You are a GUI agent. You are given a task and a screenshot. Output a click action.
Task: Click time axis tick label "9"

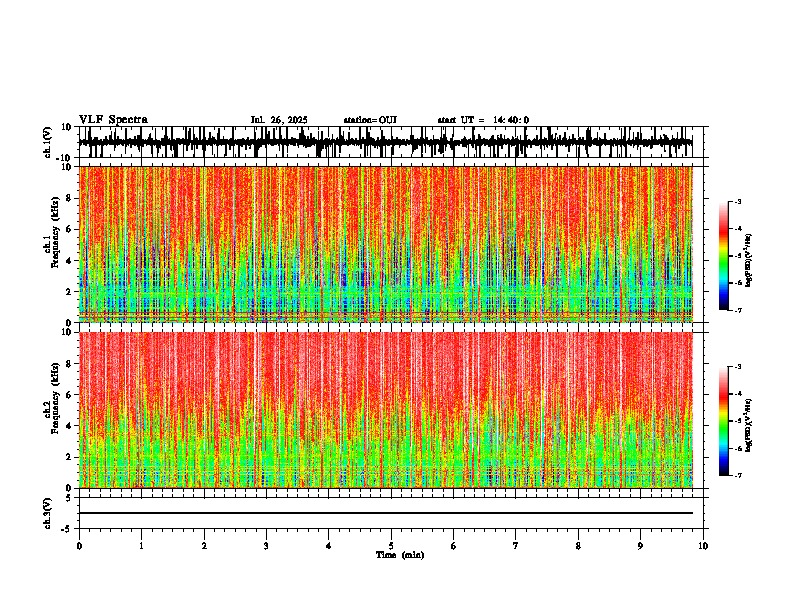point(640,546)
